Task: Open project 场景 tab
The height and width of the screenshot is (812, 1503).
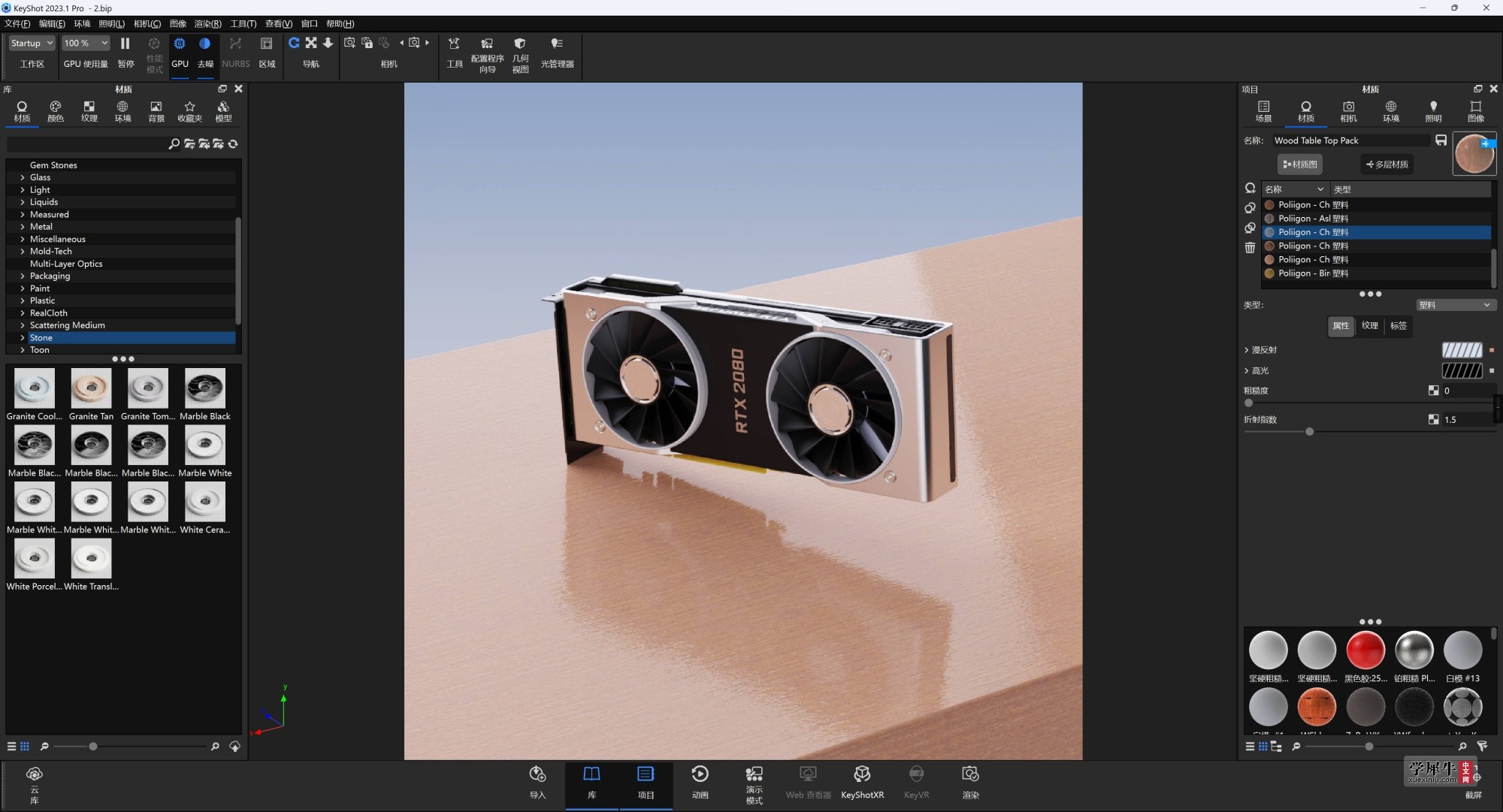Action: pos(1263,111)
